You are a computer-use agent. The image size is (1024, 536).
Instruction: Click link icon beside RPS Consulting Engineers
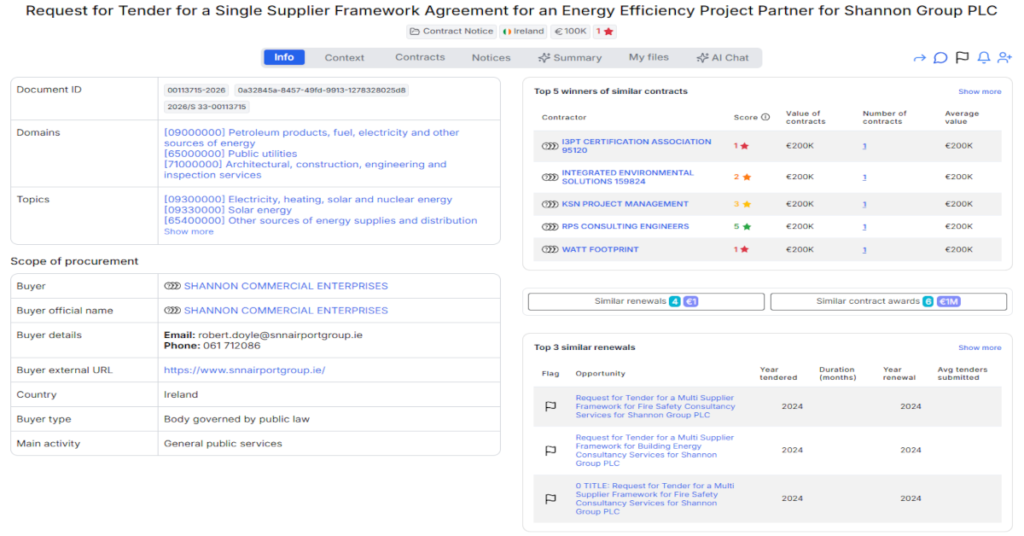point(550,227)
